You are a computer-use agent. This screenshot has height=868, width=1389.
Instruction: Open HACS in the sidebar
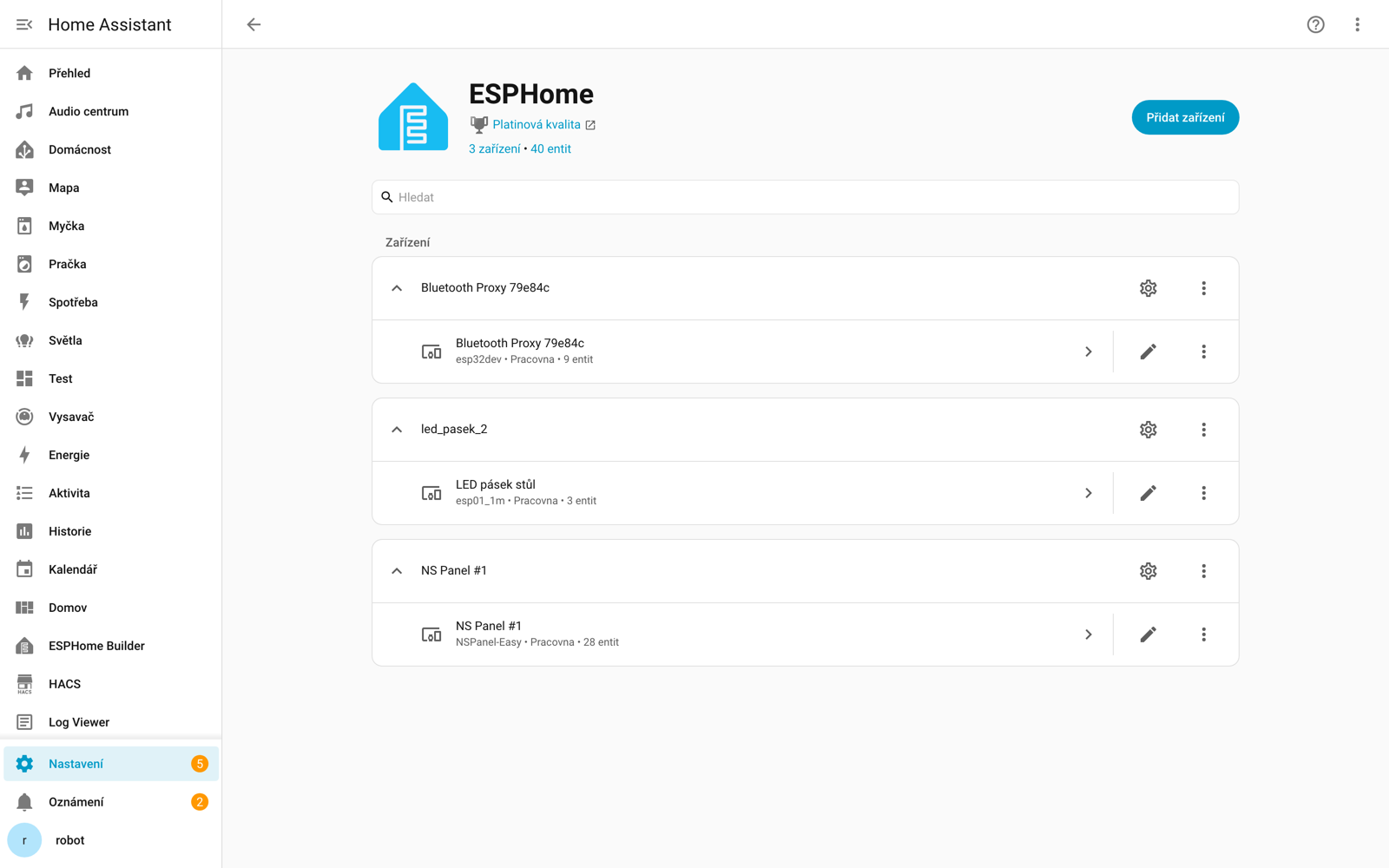coord(111,684)
